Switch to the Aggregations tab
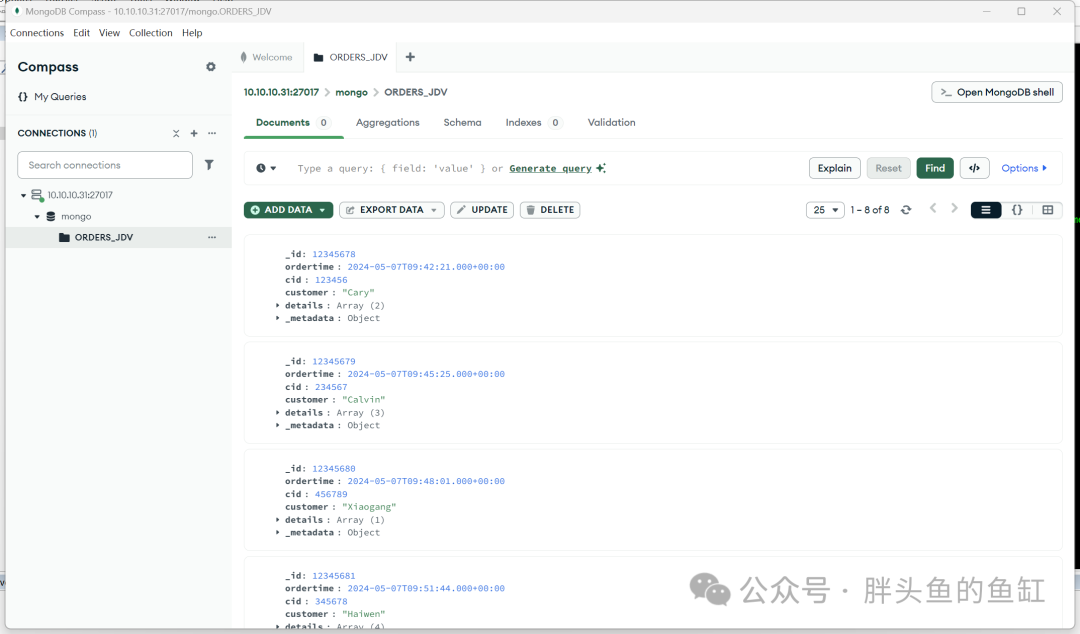The height and width of the screenshot is (634, 1080). click(388, 123)
